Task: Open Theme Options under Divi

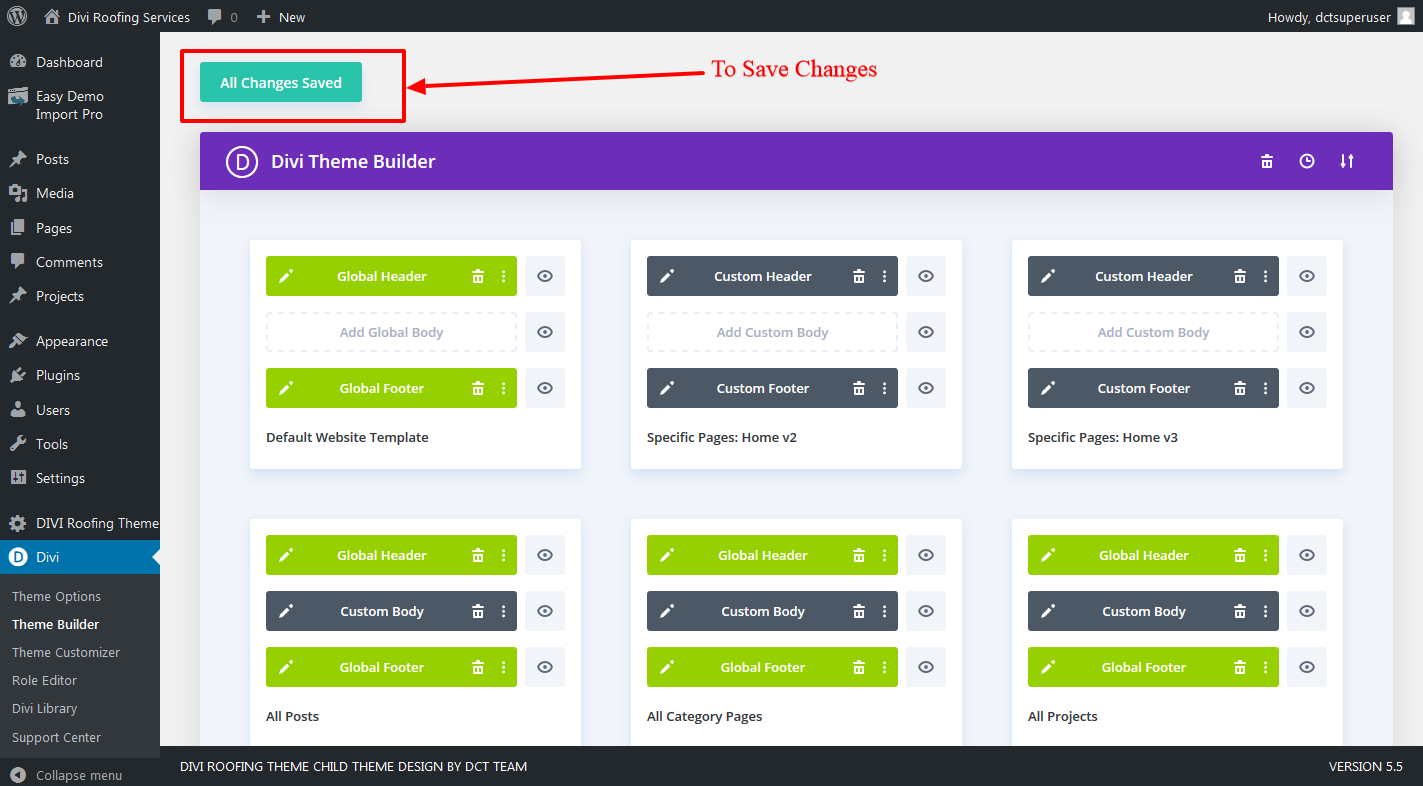Action: [x=56, y=596]
